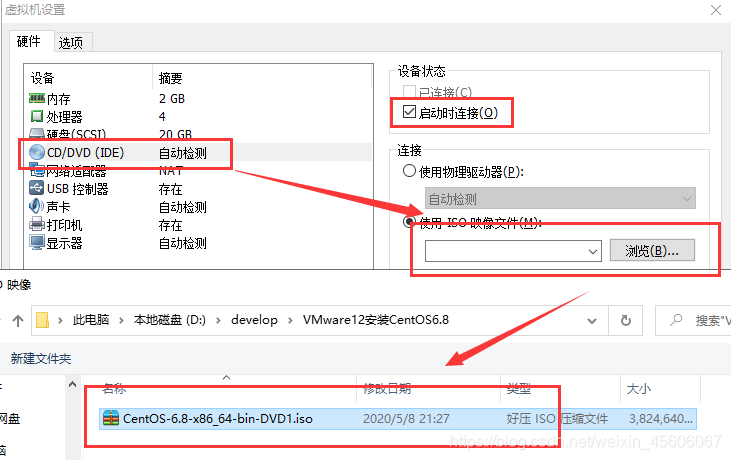Select the 声卡 device row
The width and height of the screenshot is (731, 460).
coord(198,206)
